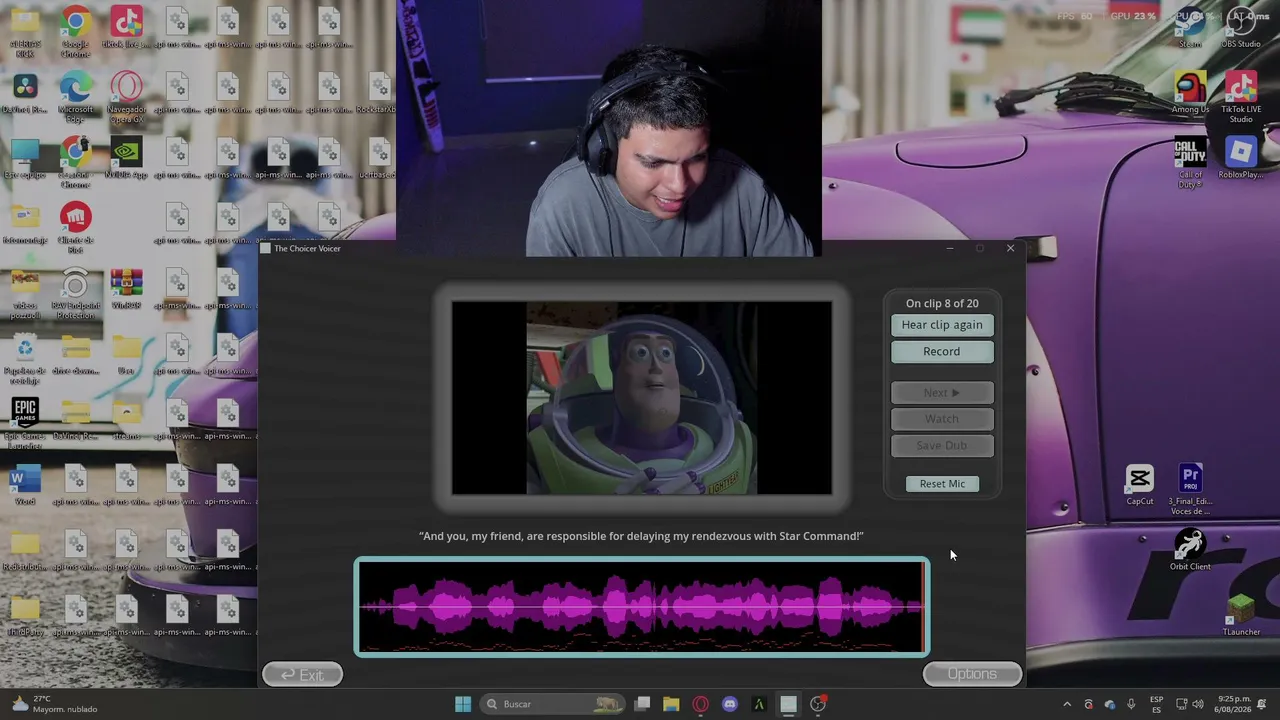Open DaVinci Resolve desktop icon

[25, 94]
